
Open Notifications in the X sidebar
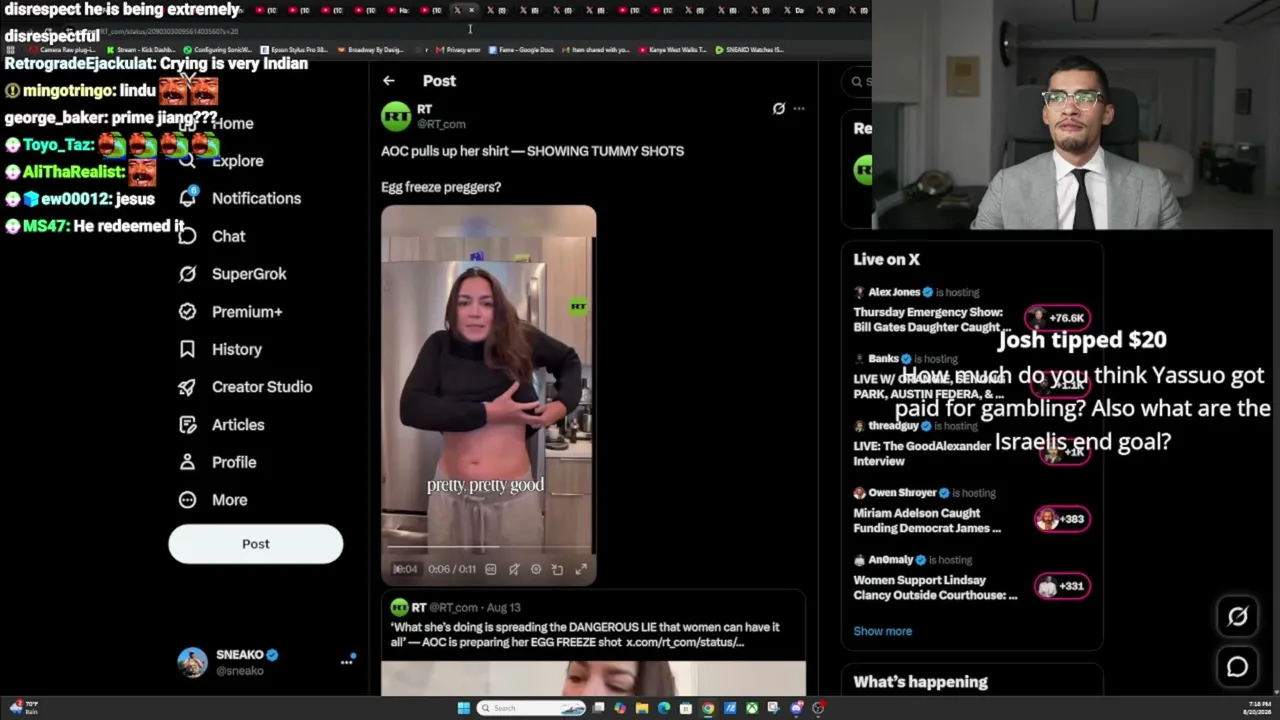click(x=256, y=198)
